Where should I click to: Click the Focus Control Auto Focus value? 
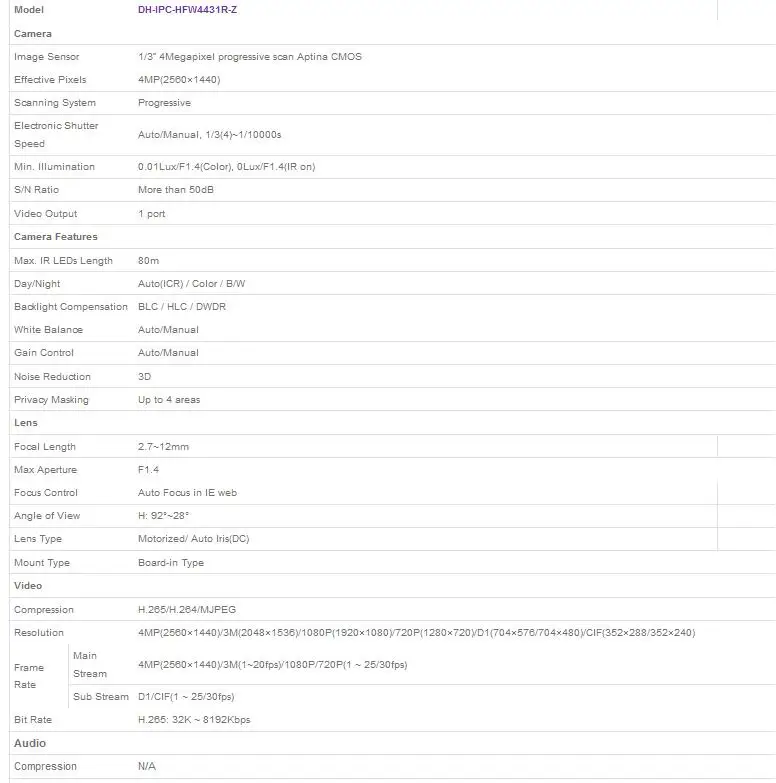pyautogui.click(x=187, y=492)
